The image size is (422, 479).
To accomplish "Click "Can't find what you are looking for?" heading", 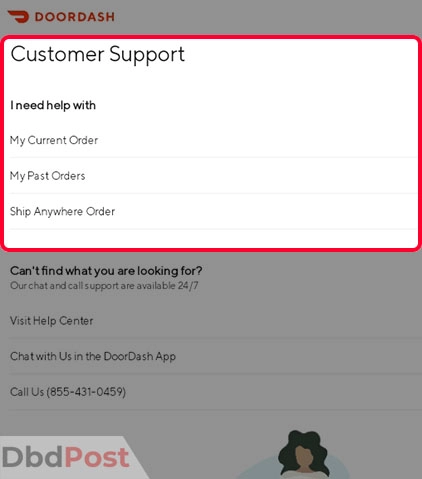I will click(106, 271).
